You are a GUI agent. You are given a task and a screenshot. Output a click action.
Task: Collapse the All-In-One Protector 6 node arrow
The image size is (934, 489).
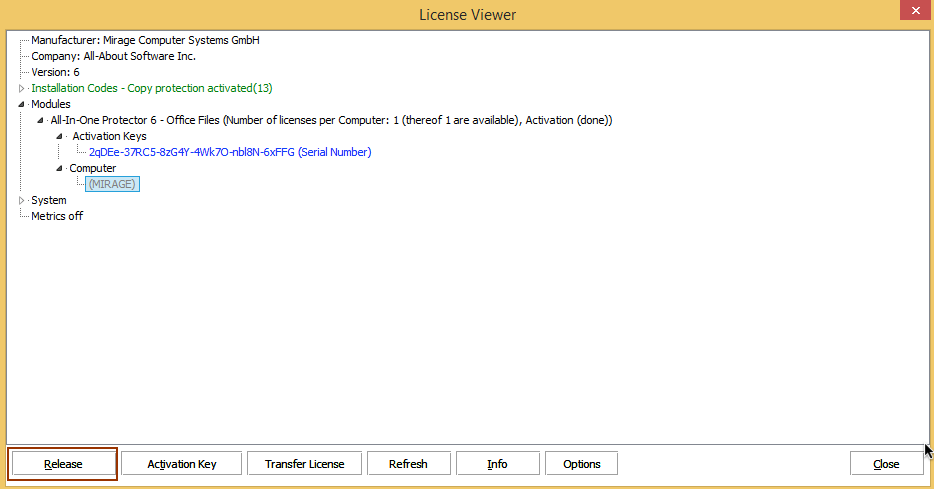(41, 120)
